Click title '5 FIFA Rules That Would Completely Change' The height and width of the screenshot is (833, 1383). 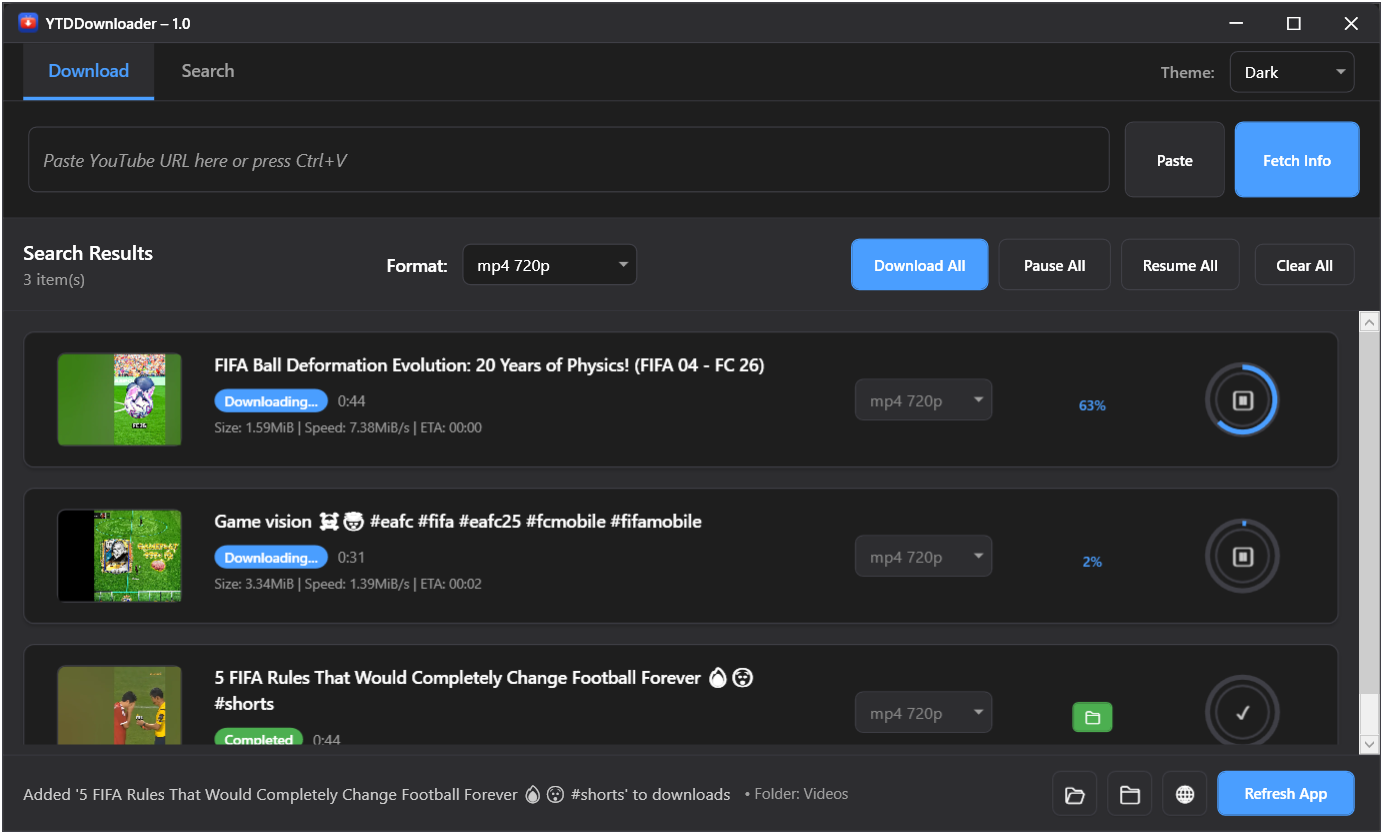point(484,690)
